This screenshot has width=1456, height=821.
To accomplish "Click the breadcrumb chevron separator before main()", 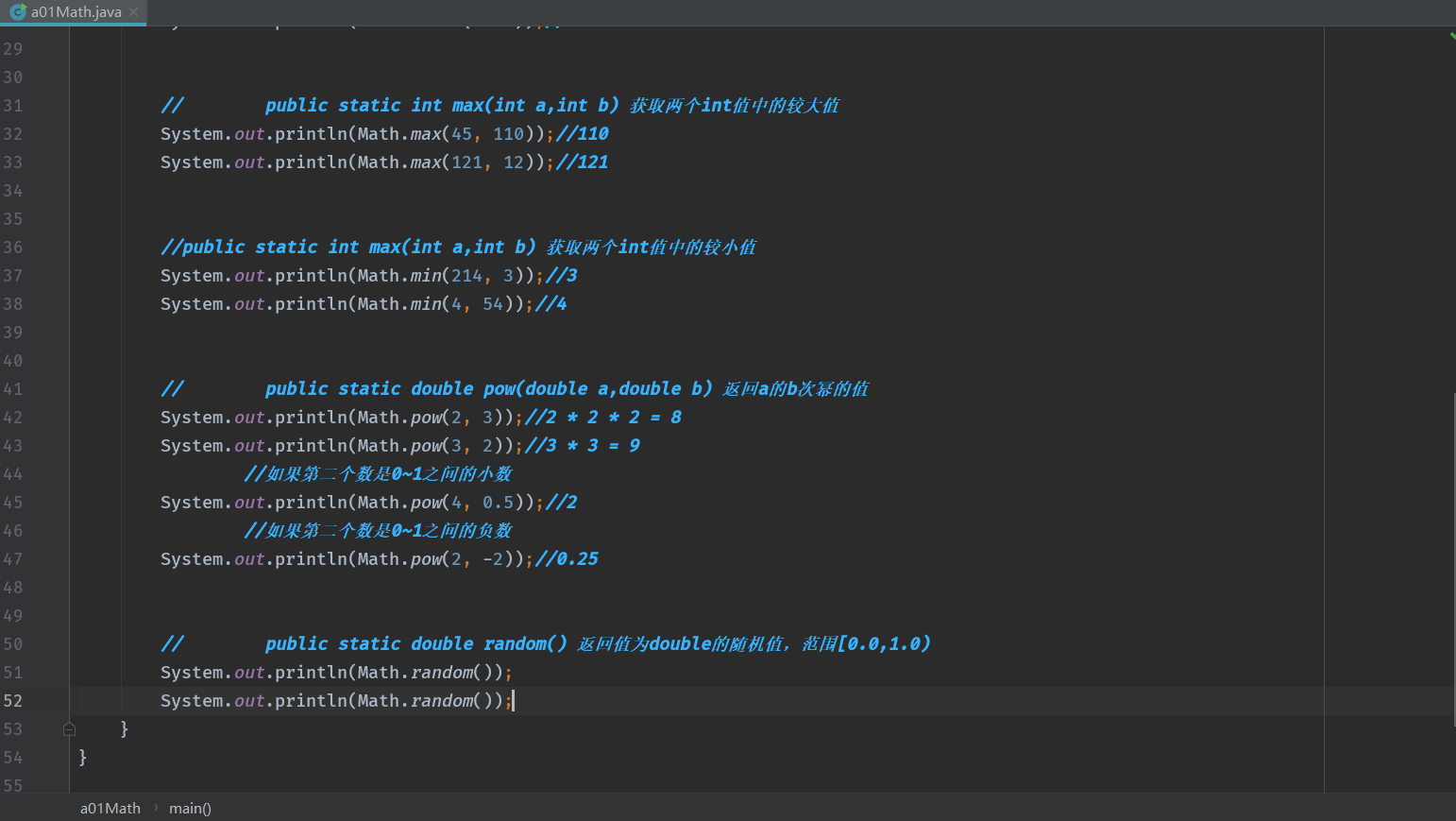I will tap(156, 809).
